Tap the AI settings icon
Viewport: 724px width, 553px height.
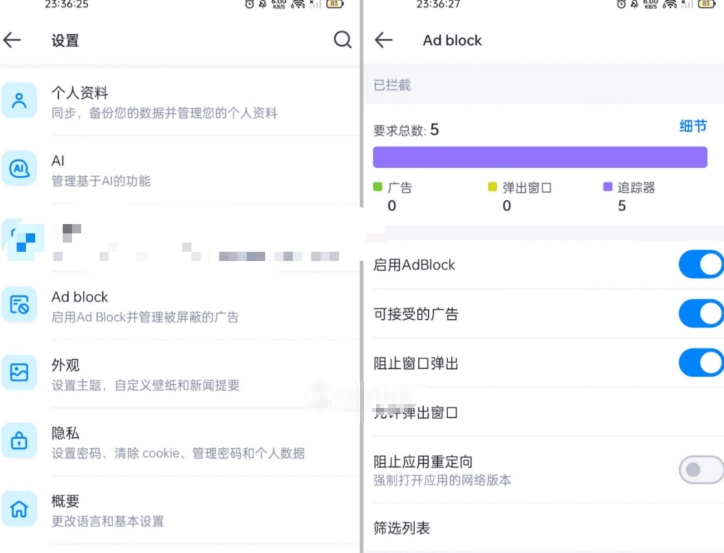point(19,169)
